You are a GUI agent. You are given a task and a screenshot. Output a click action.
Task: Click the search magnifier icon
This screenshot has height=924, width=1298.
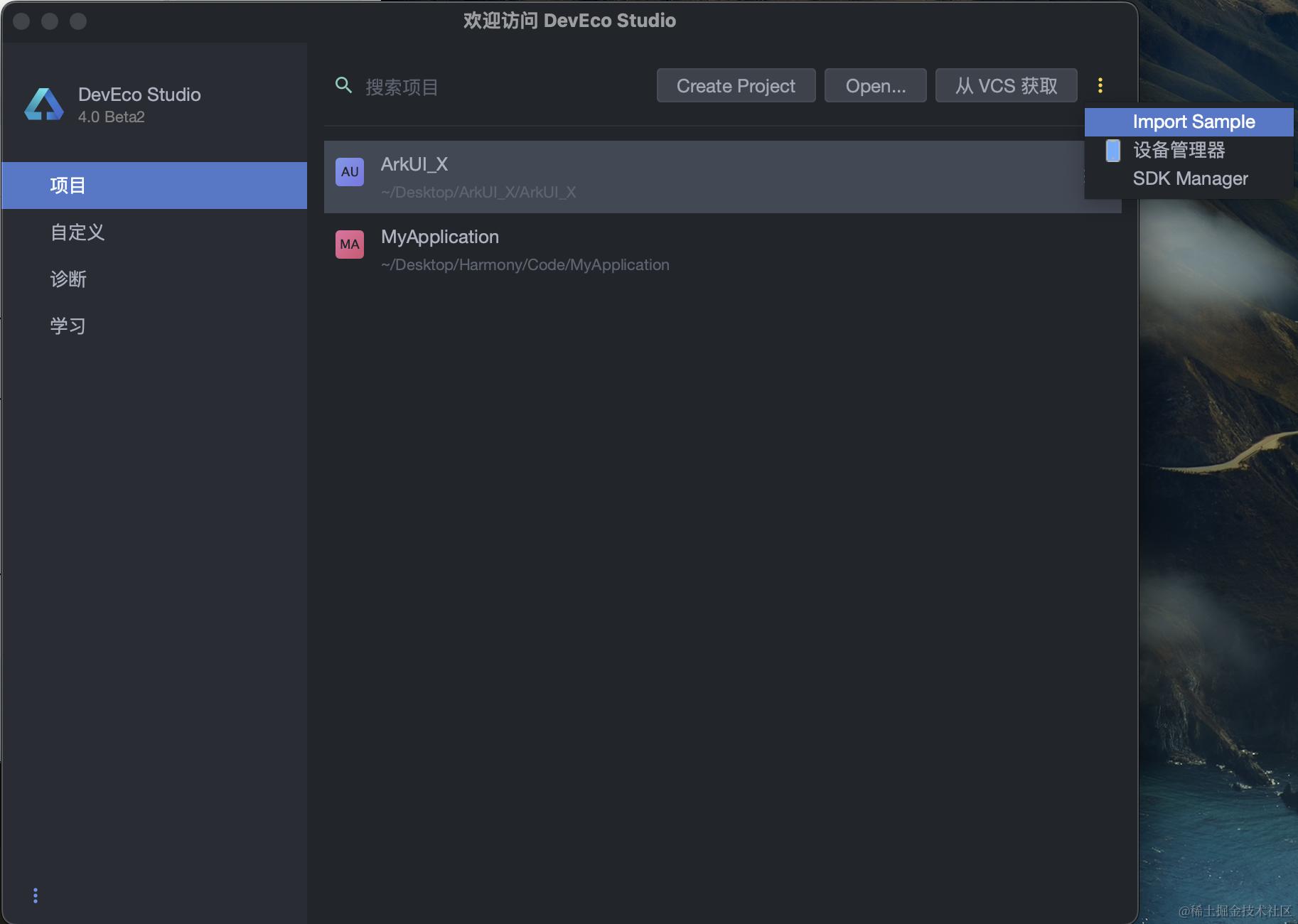click(x=343, y=85)
